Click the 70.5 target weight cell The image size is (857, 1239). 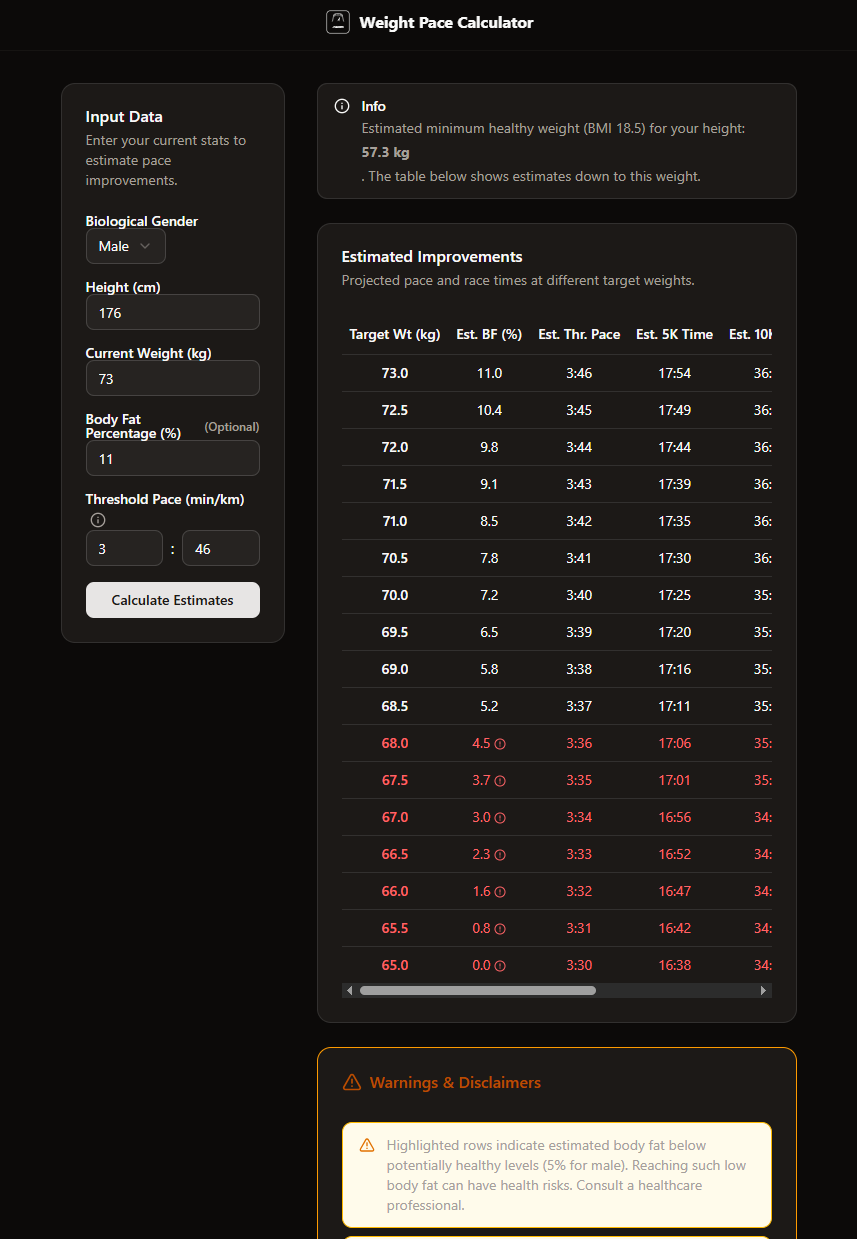pyautogui.click(x=395, y=558)
